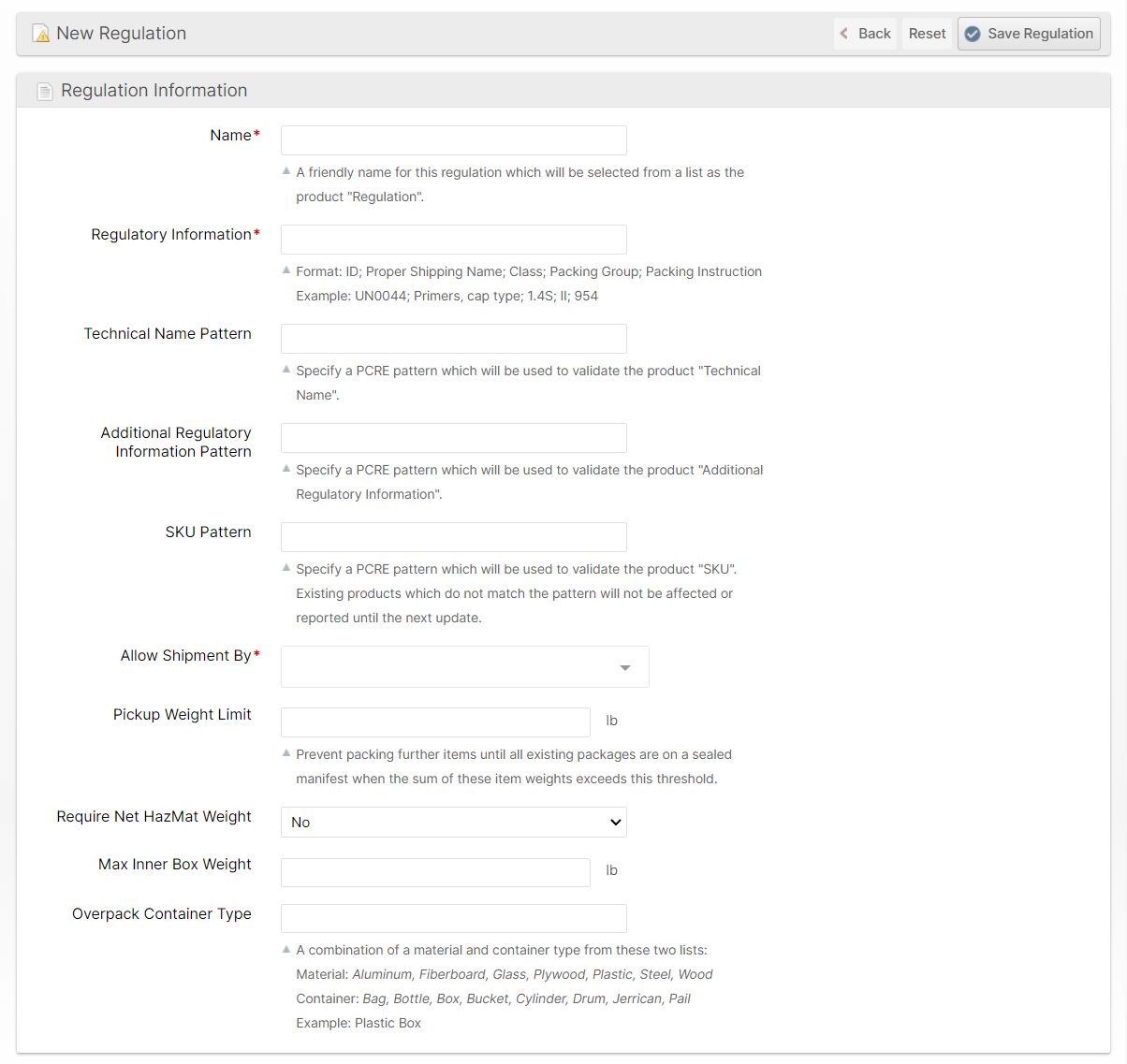Select the Technical Name Pattern input
The width and height of the screenshot is (1127, 1064).
453,339
